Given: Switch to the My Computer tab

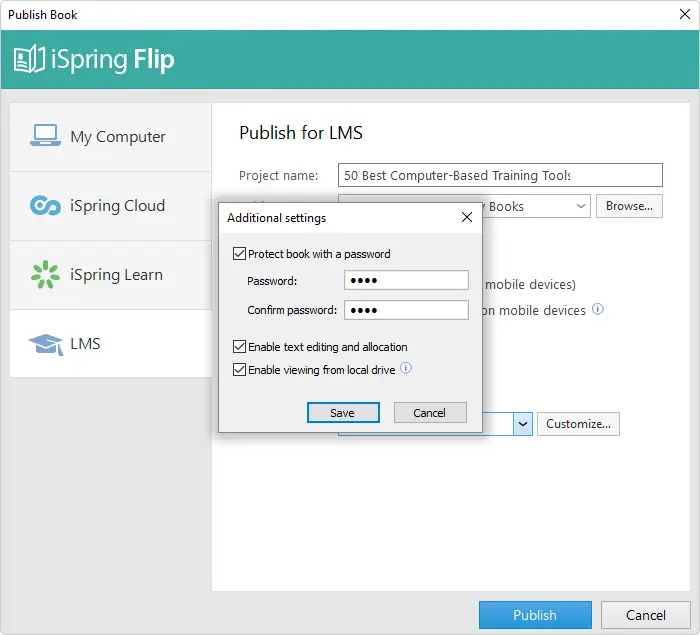Looking at the screenshot, I should point(111,137).
